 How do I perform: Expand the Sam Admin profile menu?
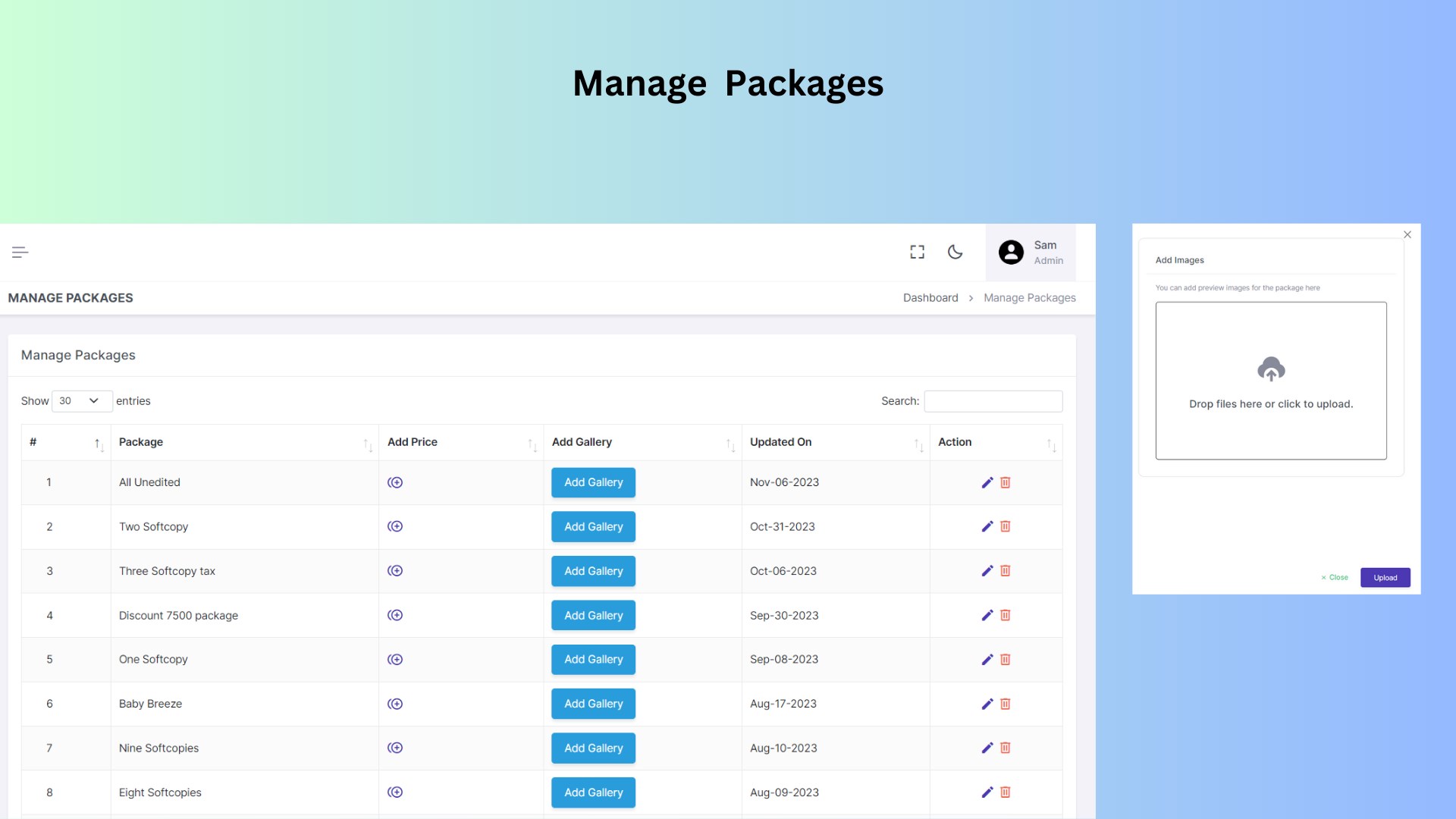[1031, 252]
